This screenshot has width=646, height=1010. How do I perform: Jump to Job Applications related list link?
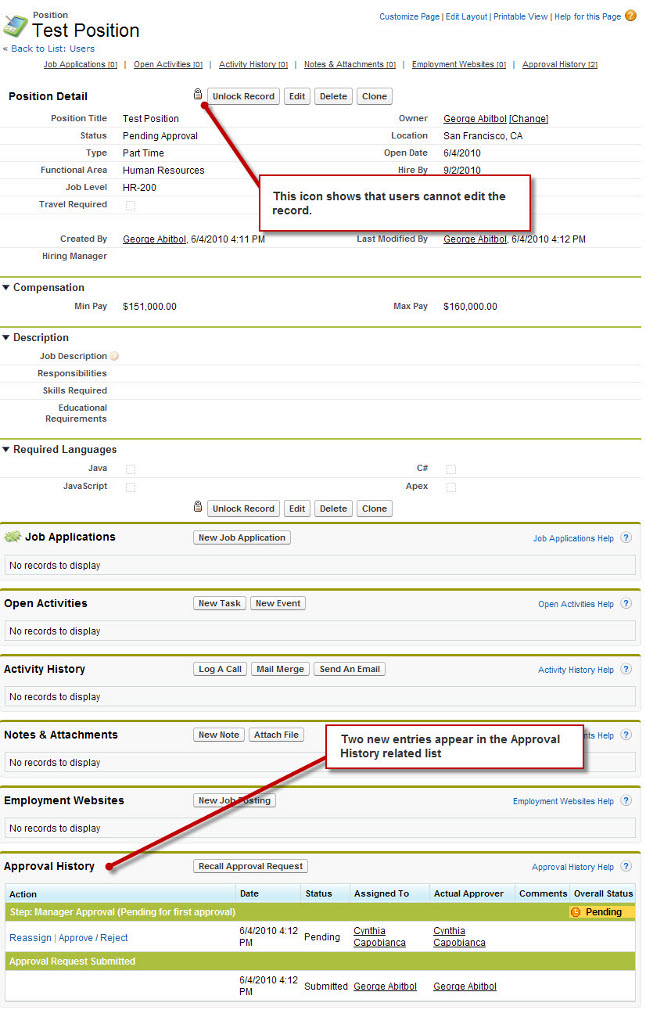point(81,64)
